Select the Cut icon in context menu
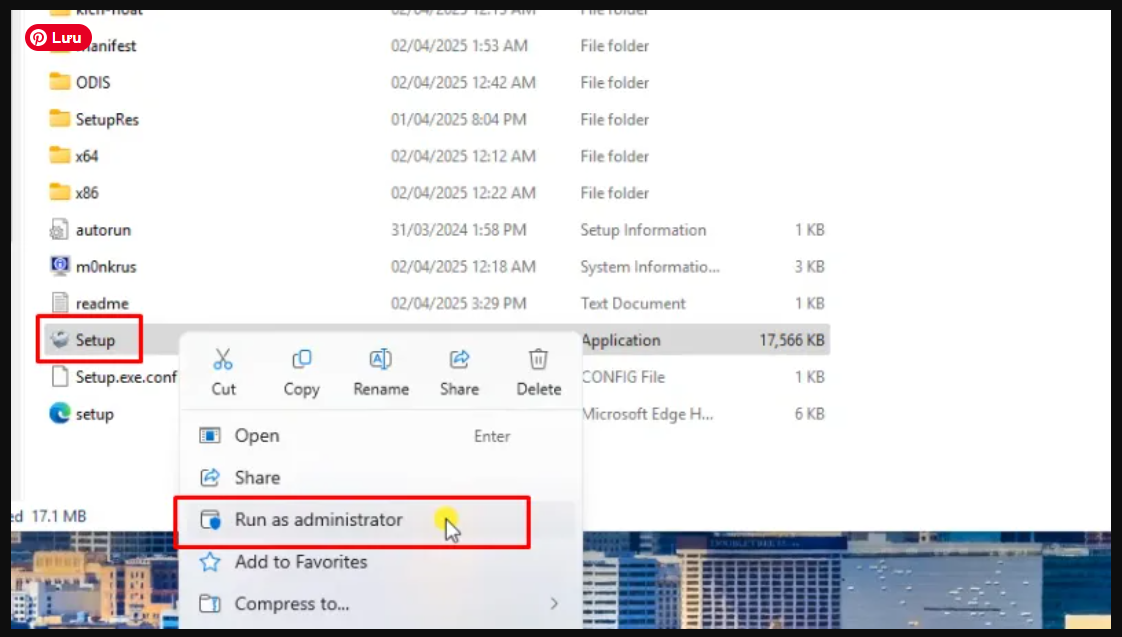The image size is (1122, 637). tap(223, 359)
